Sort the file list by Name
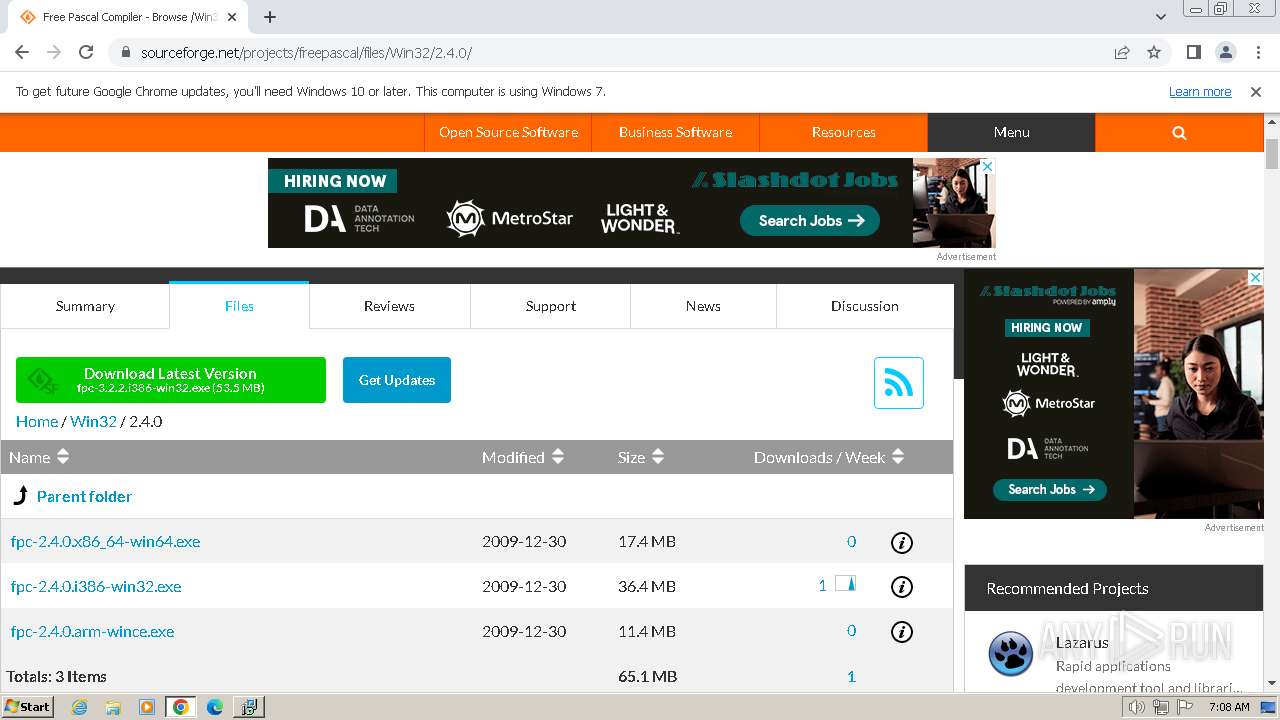Screen dimensions: 1280x720 39,457
